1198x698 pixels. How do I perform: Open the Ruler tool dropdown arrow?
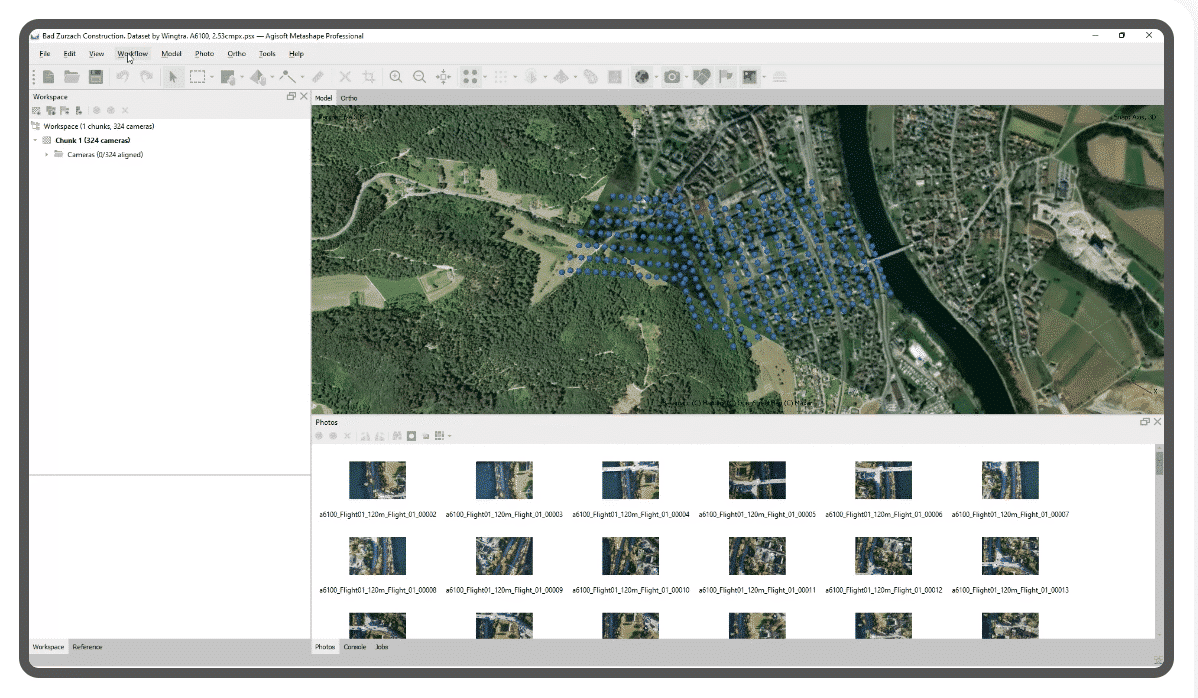[x=303, y=77]
